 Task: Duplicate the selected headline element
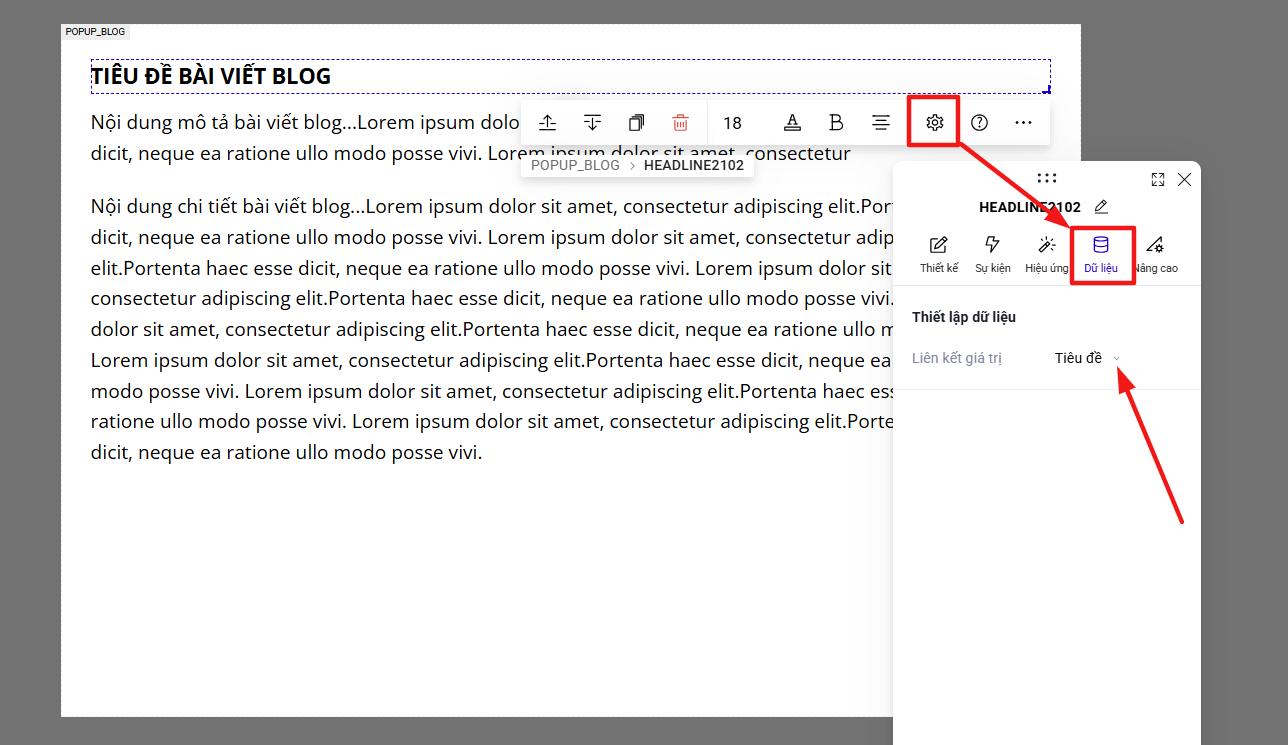point(636,123)
